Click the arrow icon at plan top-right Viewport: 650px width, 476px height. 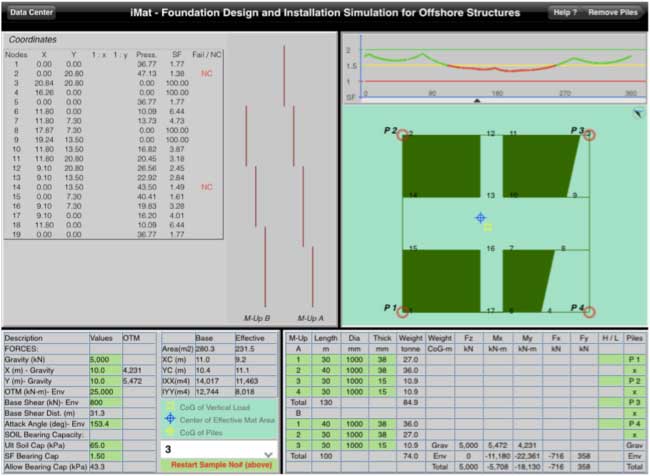(638, 115)
